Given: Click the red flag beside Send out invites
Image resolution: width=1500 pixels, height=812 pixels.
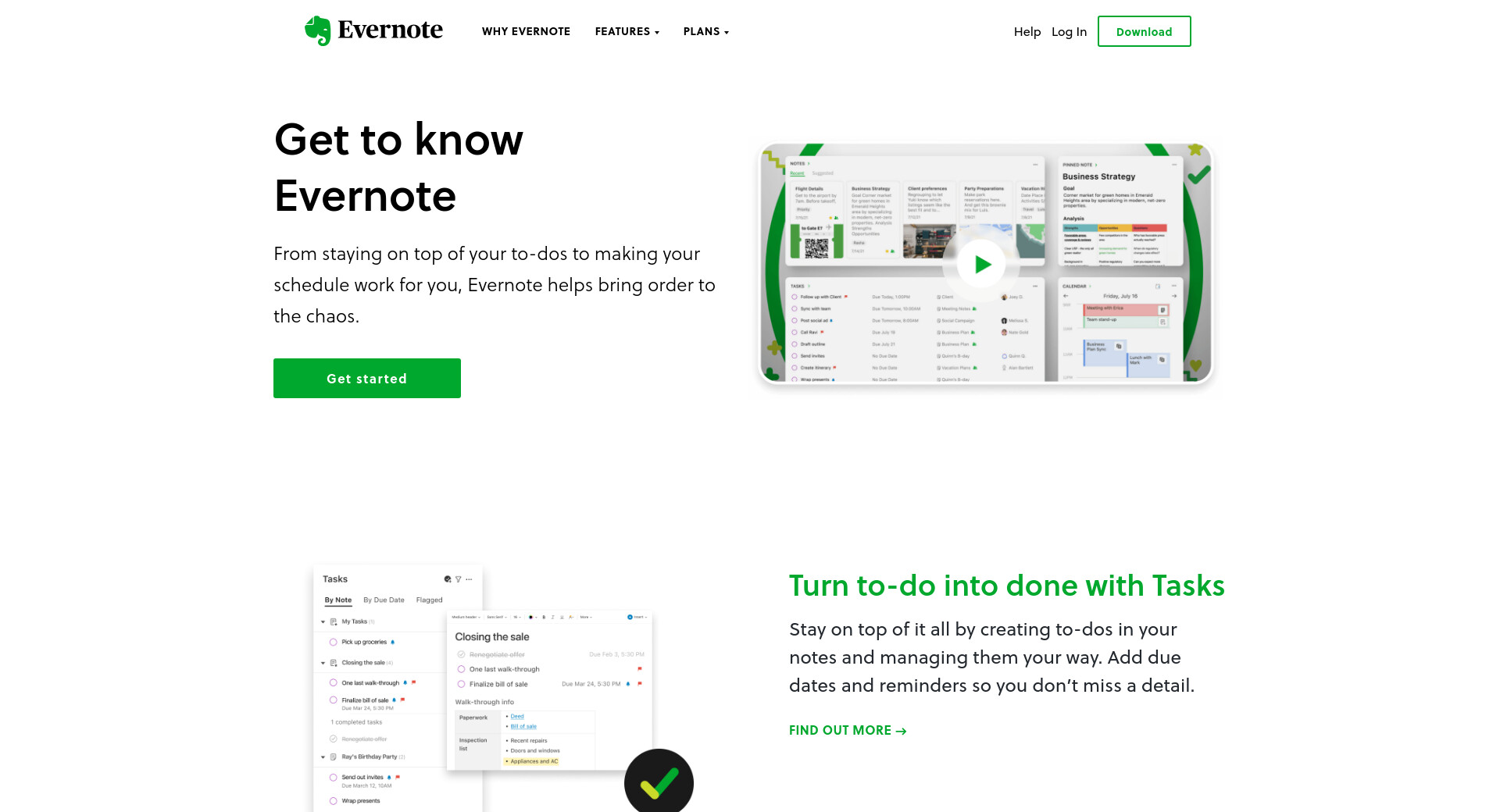Looking at the screenshot, I should coord(398,778).
